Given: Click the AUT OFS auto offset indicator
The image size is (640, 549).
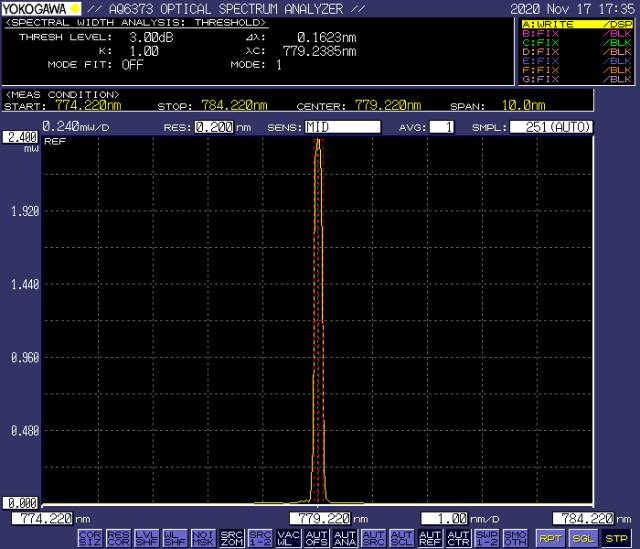Looking at the screenshot, I should click(x=316, y=539).
